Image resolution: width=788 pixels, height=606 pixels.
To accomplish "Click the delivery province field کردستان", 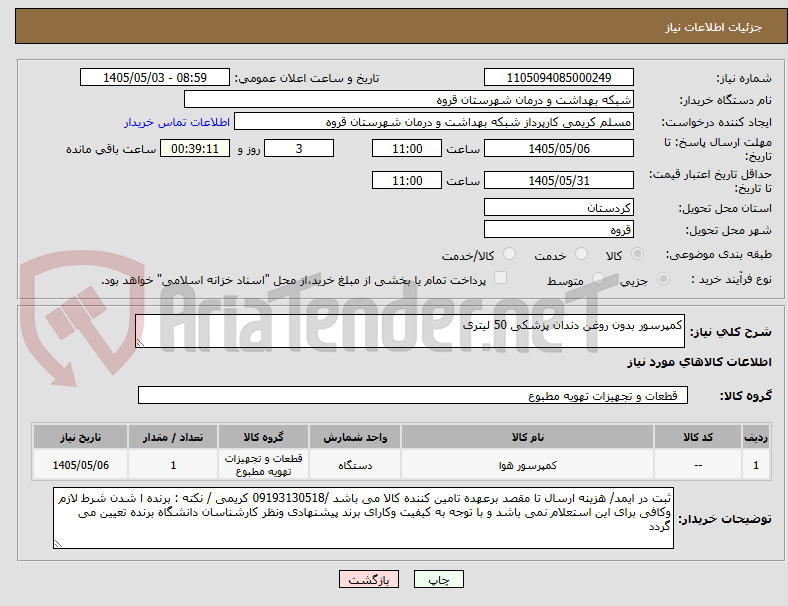I will click(558, 207).
